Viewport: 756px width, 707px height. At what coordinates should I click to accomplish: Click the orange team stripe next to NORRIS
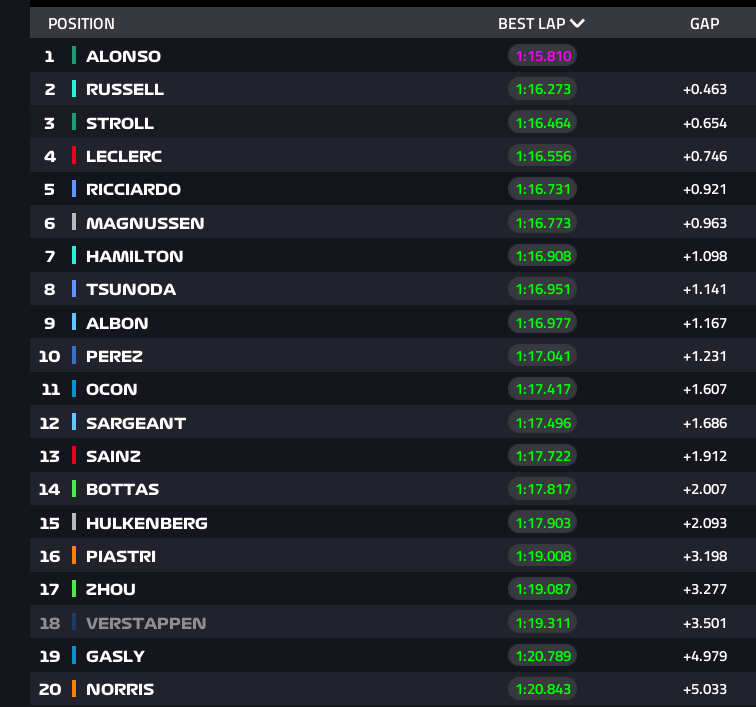tap(74, 689)
